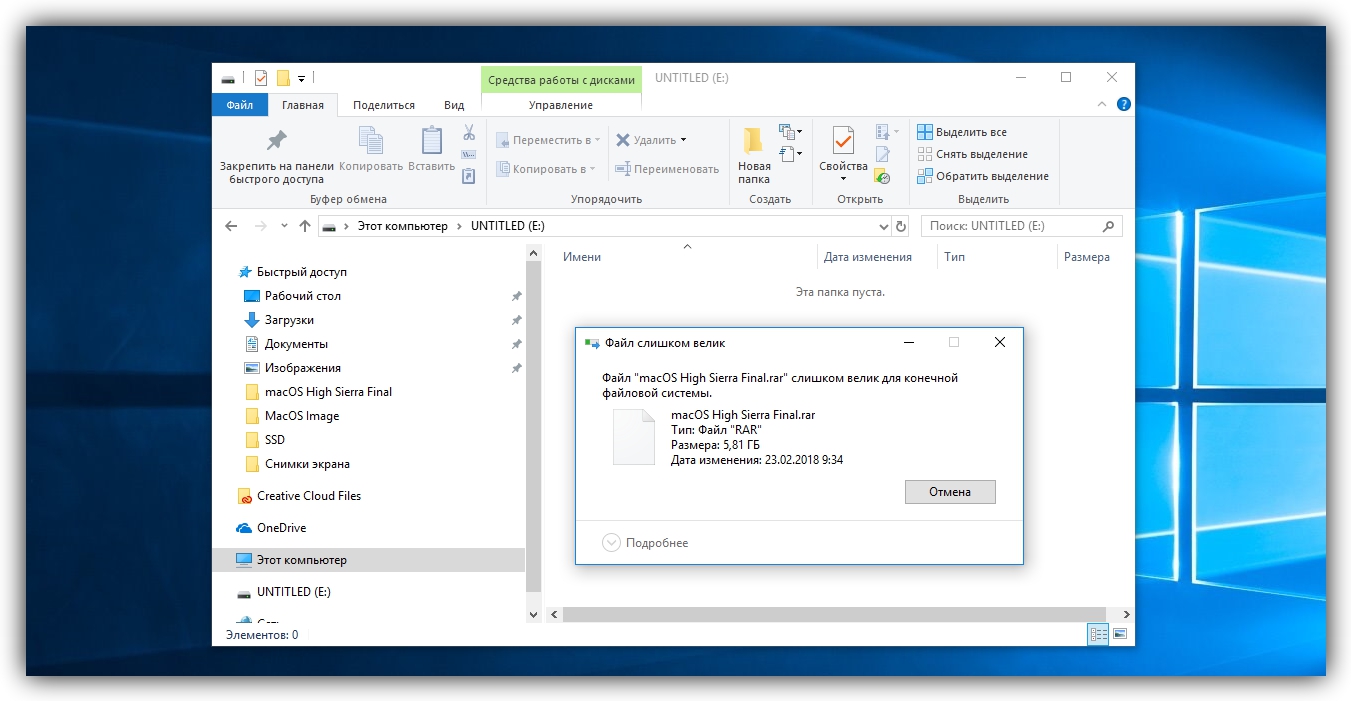Open Рабочий стол in the sidebar
The width and height of the screenshot is (1351, 701).
point(303,296)
